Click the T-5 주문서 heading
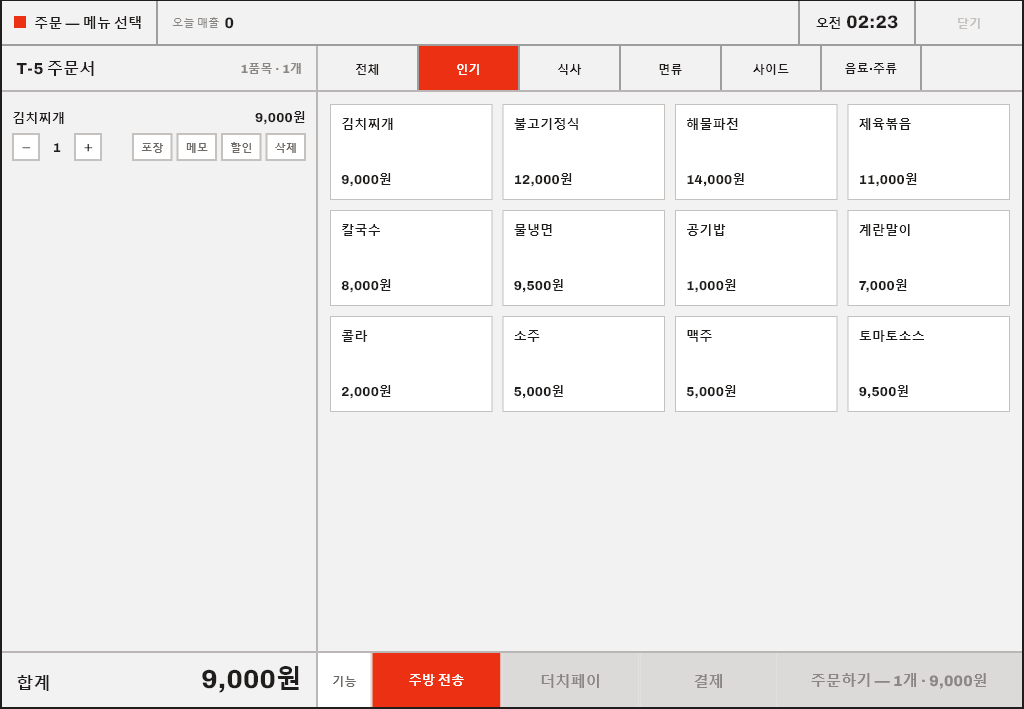 click(56, 69)
